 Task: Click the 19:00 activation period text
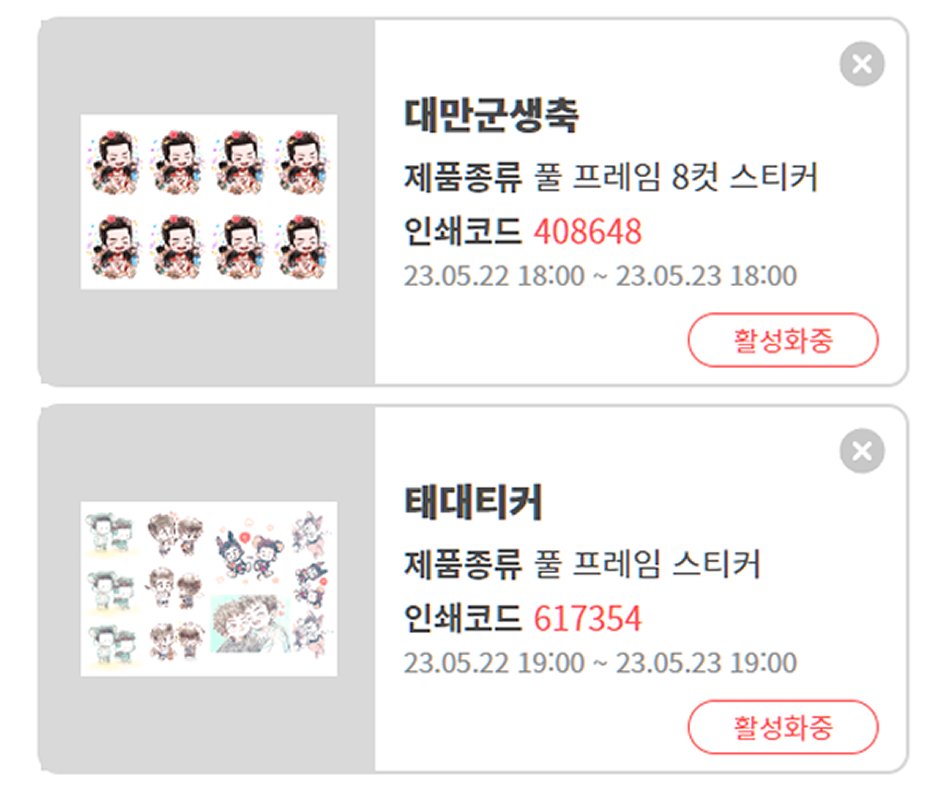(x=600, y=663)
